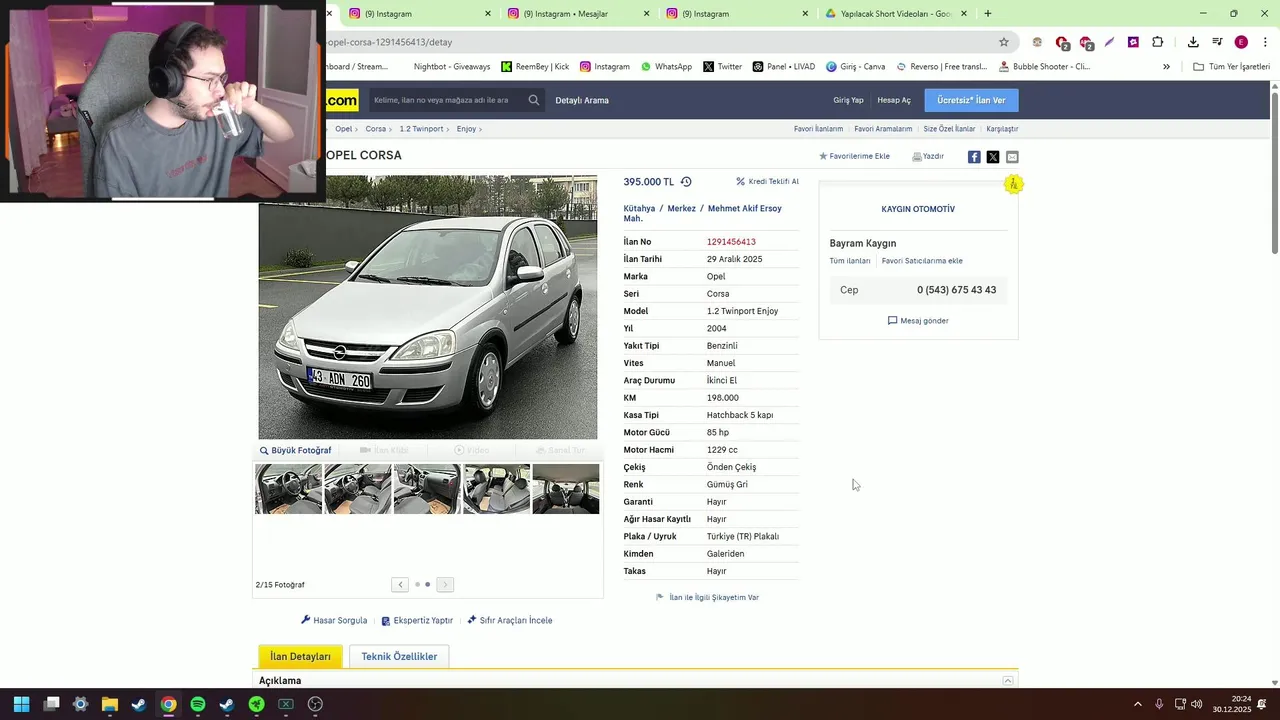
Task: Open Büyük Fotoğraf view
Action: click(x=296, y=451)
